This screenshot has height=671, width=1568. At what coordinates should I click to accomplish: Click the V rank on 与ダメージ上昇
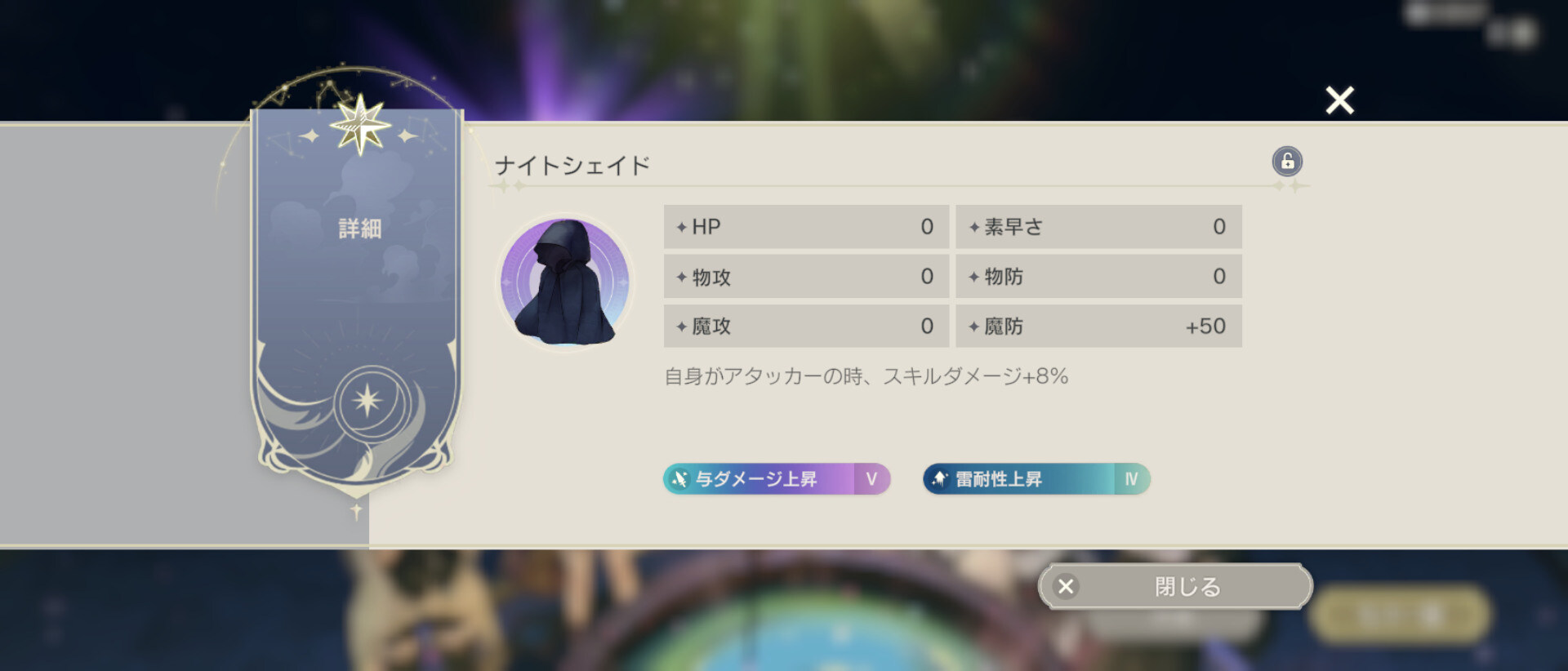pyautogui.click(x=871, y=479)
